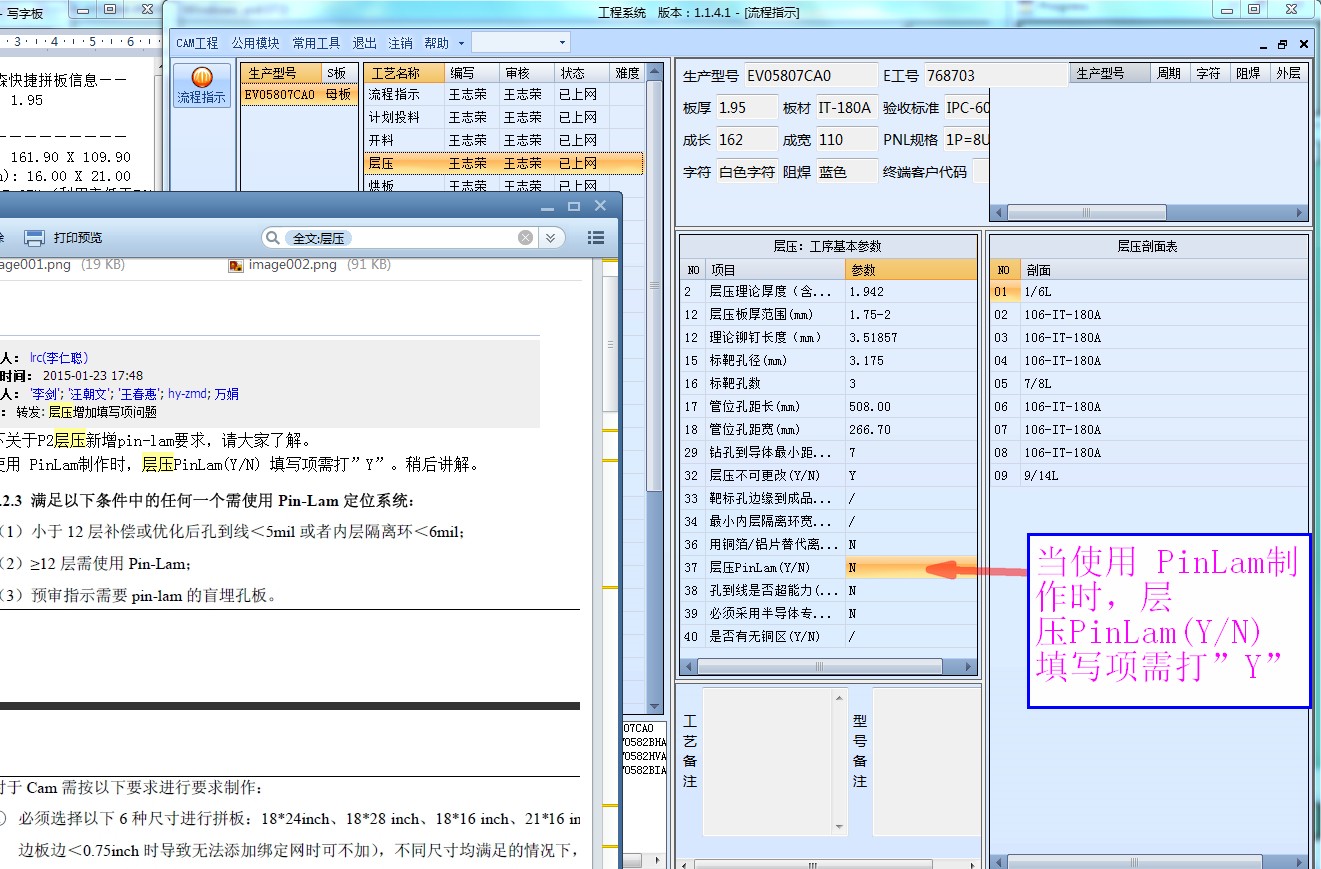The image size is (1321, 869).
Task: Open the 公用模块 menu
Action: [x=255, y=43]
